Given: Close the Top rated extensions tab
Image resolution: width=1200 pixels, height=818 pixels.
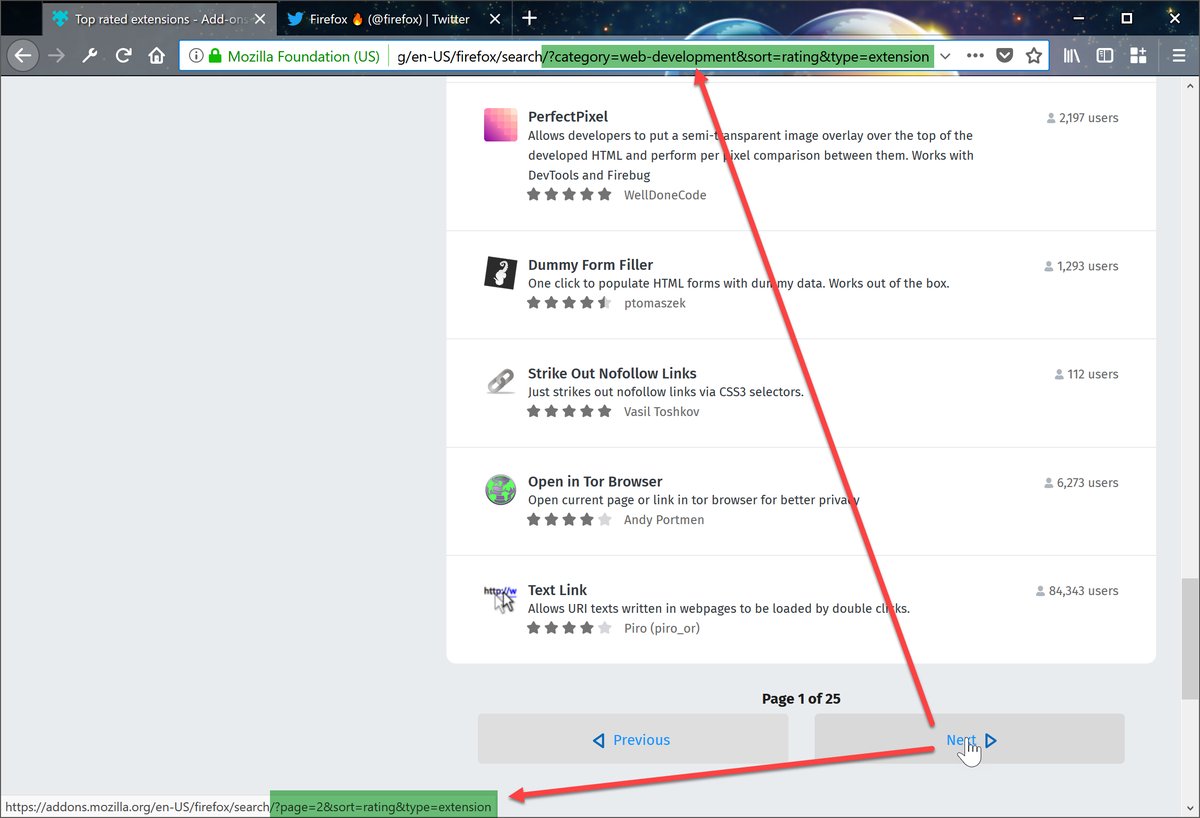Looking at the screenshot, I should [259, 18].
